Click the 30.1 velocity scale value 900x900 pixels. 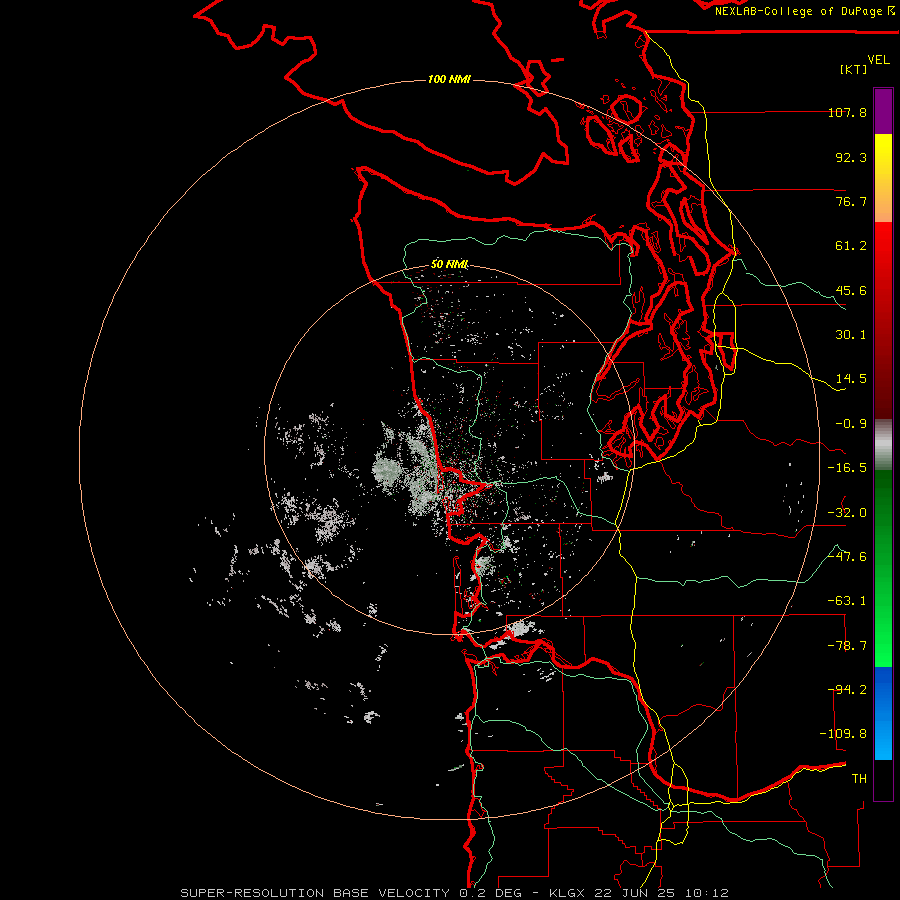pyautogui.click(x=851, y=335)
